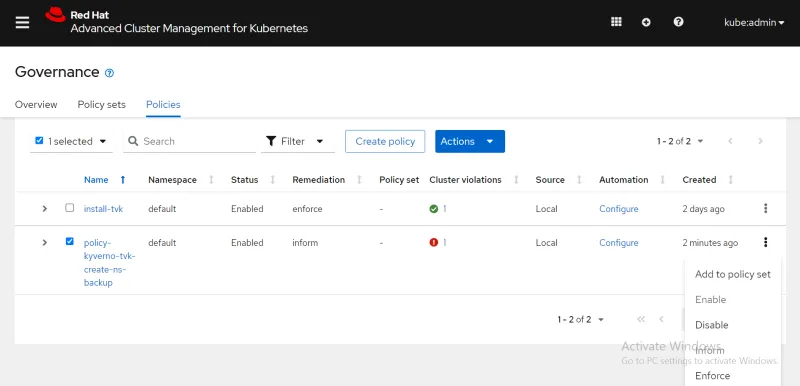Uncheck the policy-kyverno-tvk row checkbox
This screenshot has width=800, height=386.
69,241
